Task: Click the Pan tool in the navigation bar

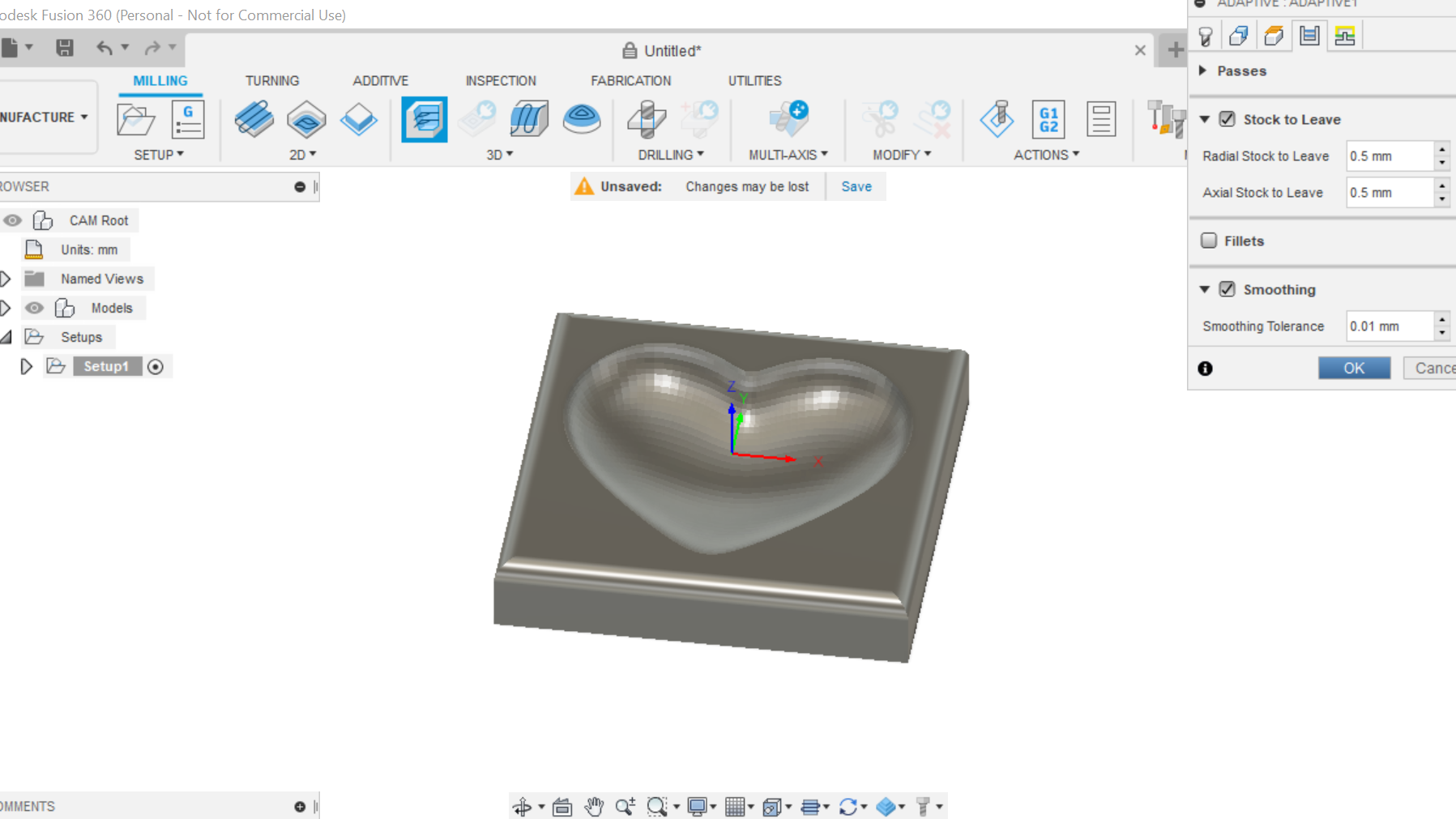Action: 594,806
